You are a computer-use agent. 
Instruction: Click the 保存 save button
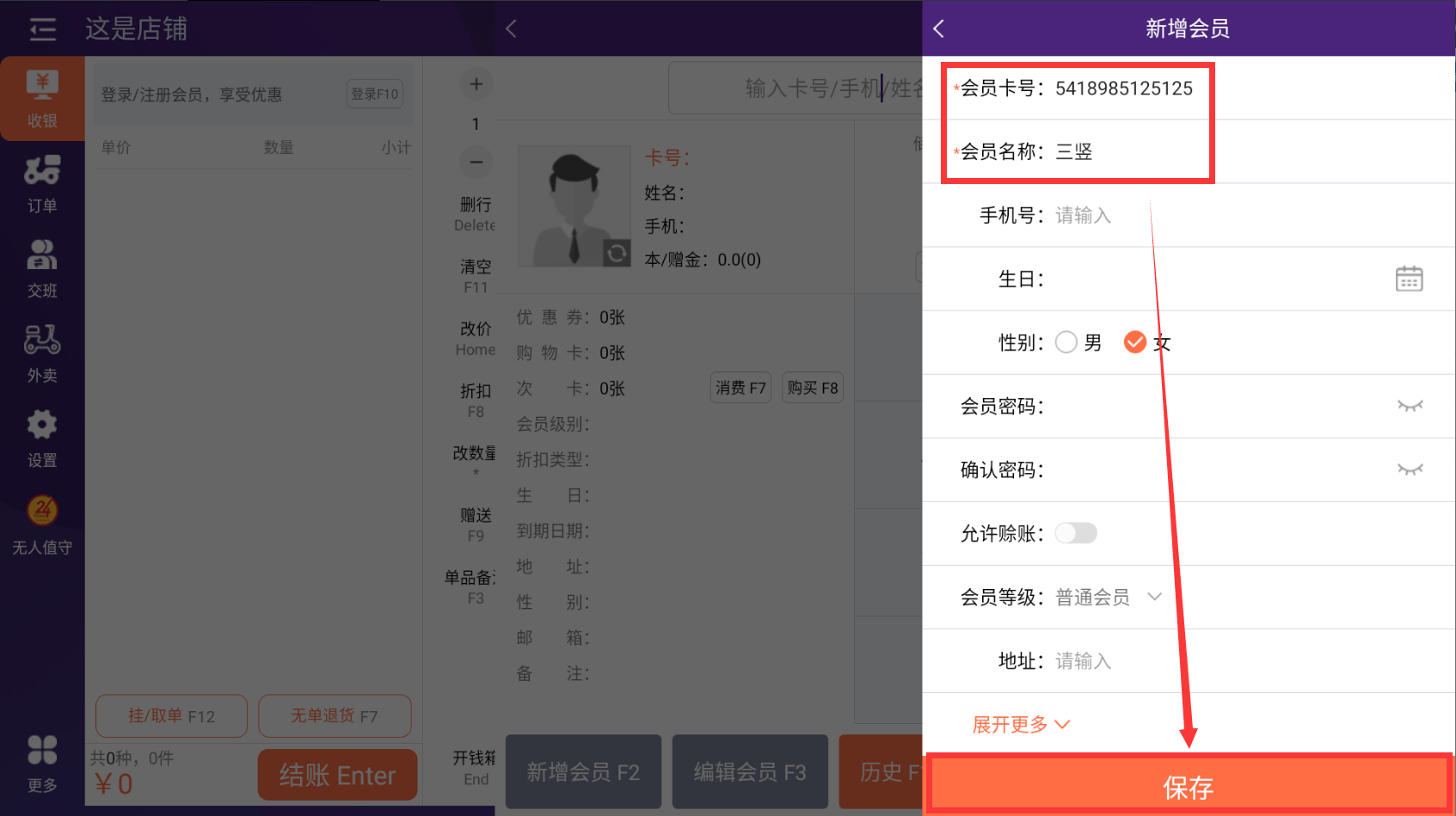pos(1188,786)
